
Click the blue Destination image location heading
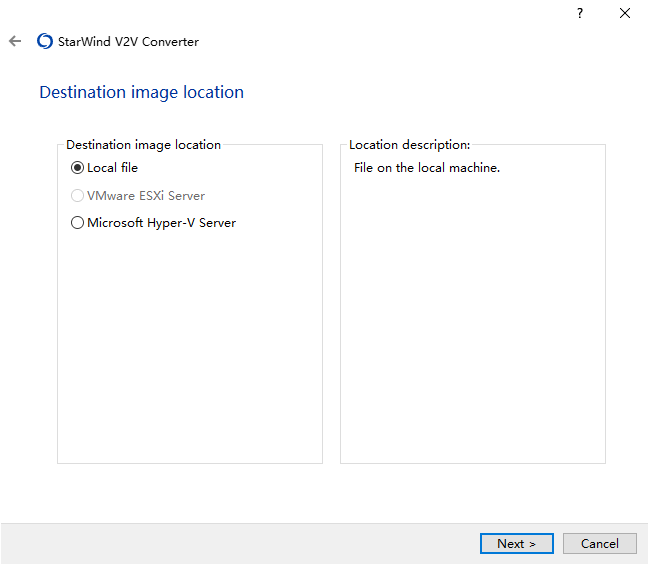[142, 92]
